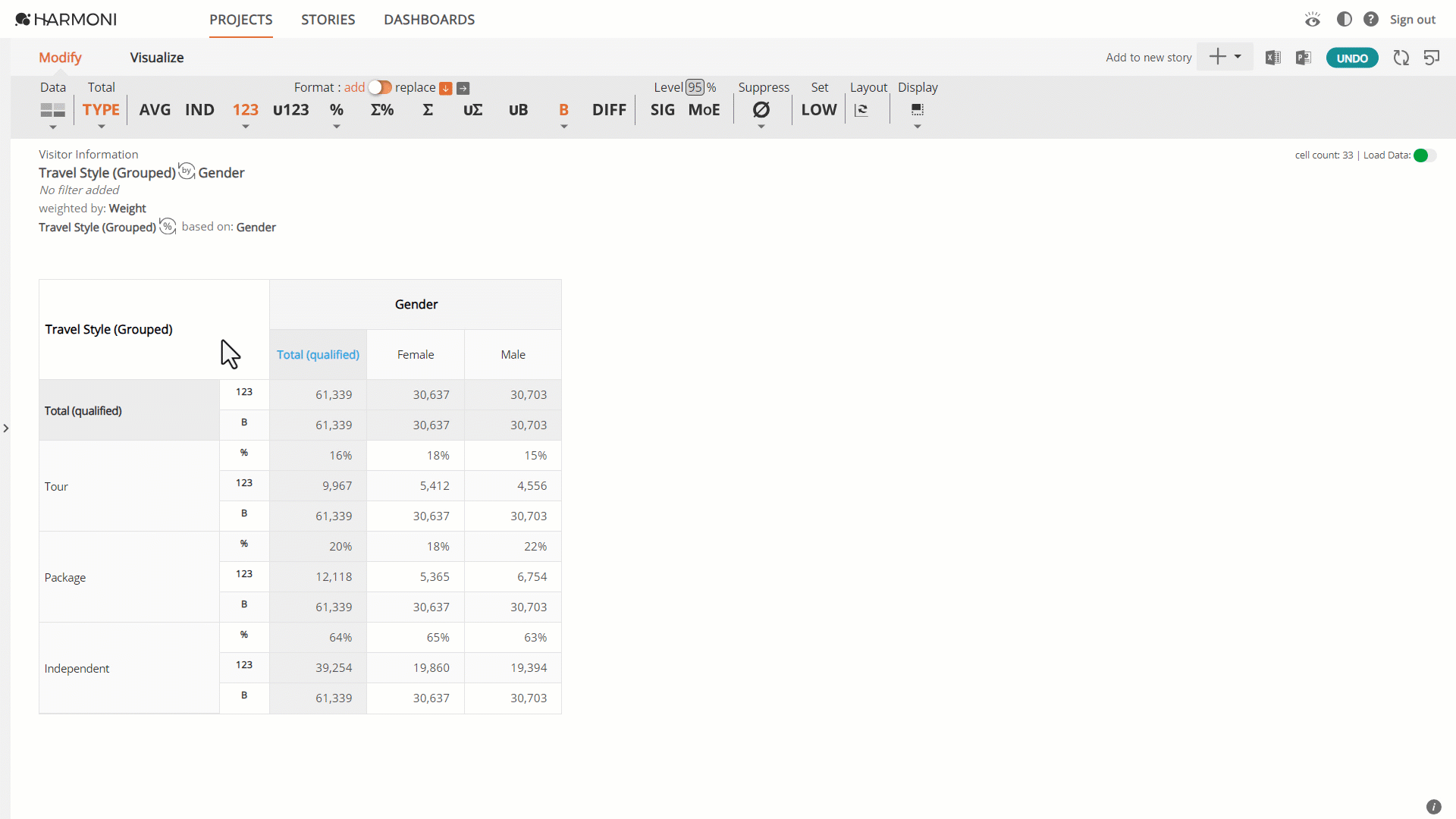This screenshot has height=819, width=1456.
Task: Expand the % dropdown arrow
Action: click(337, 127)
